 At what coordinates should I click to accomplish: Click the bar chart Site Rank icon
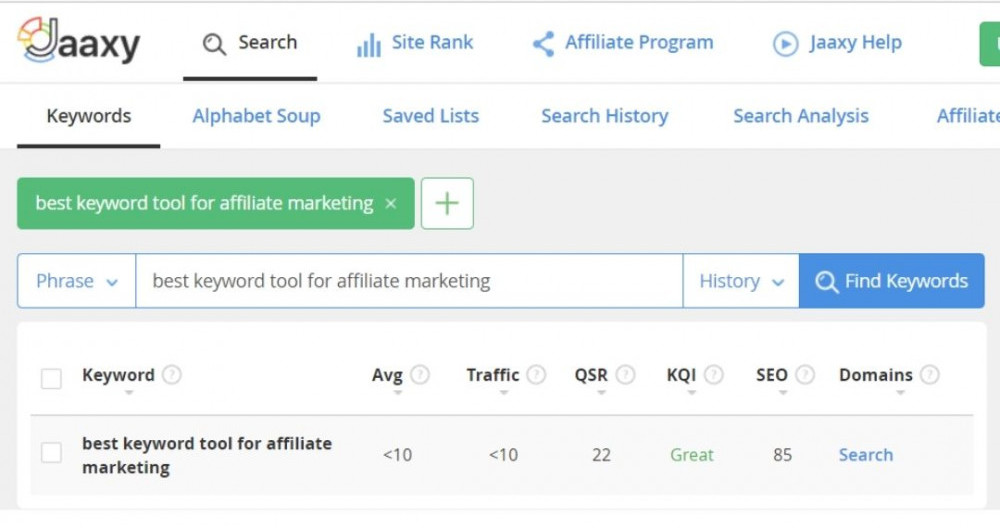[x=369, y=45]
